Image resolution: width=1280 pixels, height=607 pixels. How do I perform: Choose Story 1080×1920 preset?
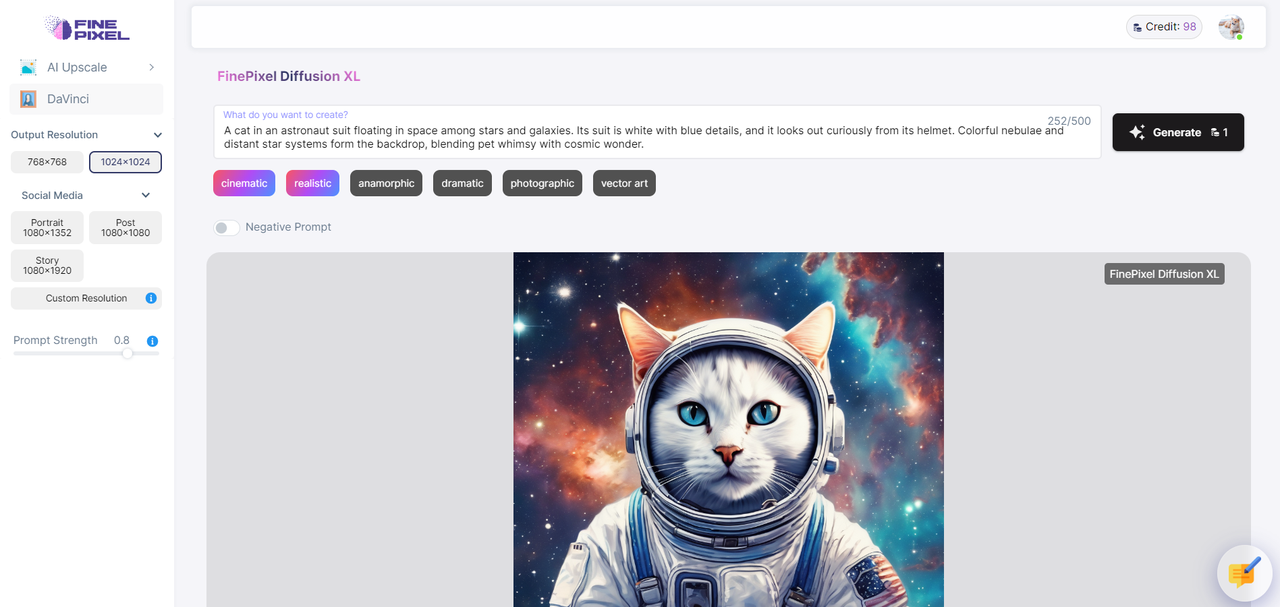(x=47, y=266)
